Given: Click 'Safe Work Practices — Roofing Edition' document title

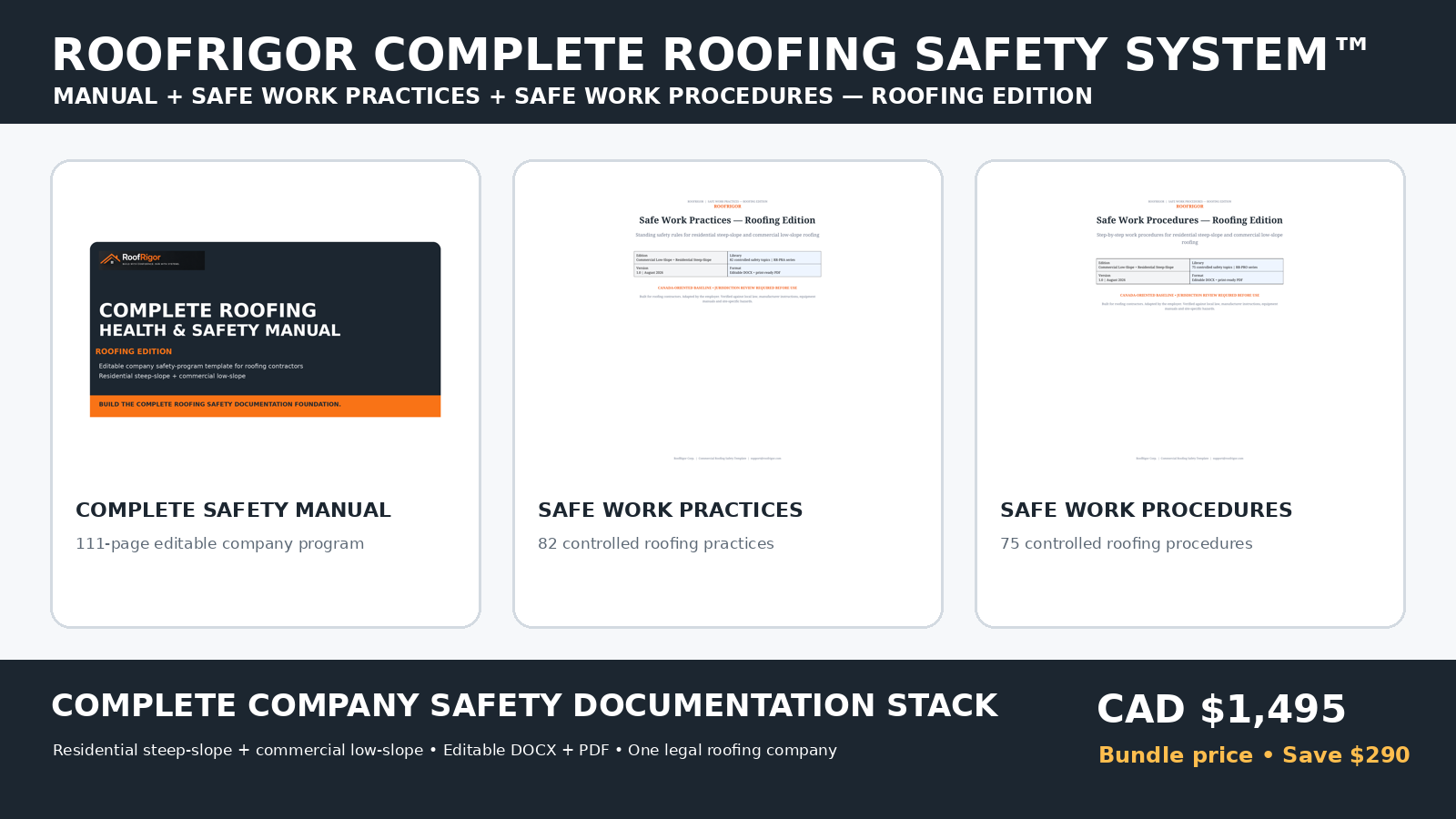Looking at the screenshot, I should click(x=727, y=220).
